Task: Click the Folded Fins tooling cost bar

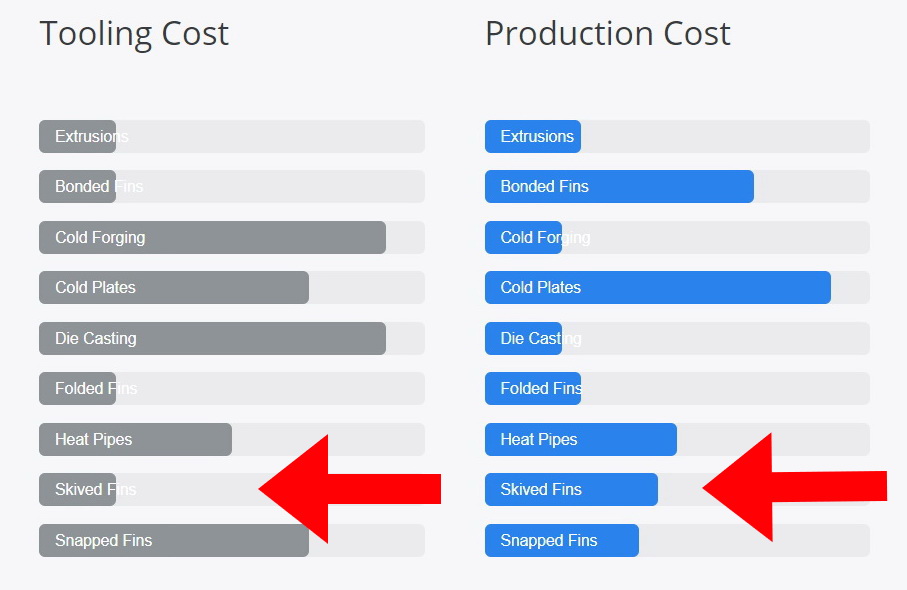Action: (x=232, y=388)
